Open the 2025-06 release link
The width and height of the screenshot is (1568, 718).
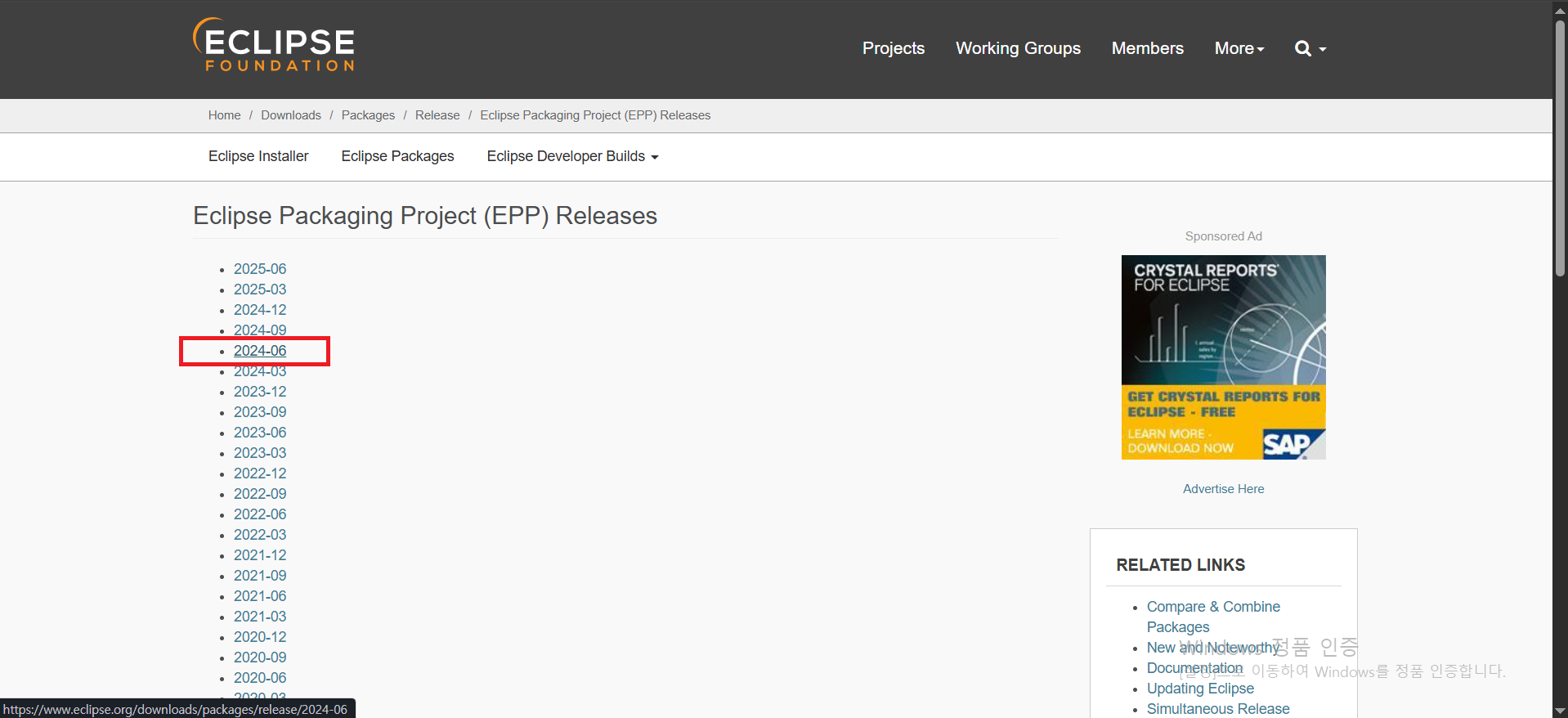(260, 269)
